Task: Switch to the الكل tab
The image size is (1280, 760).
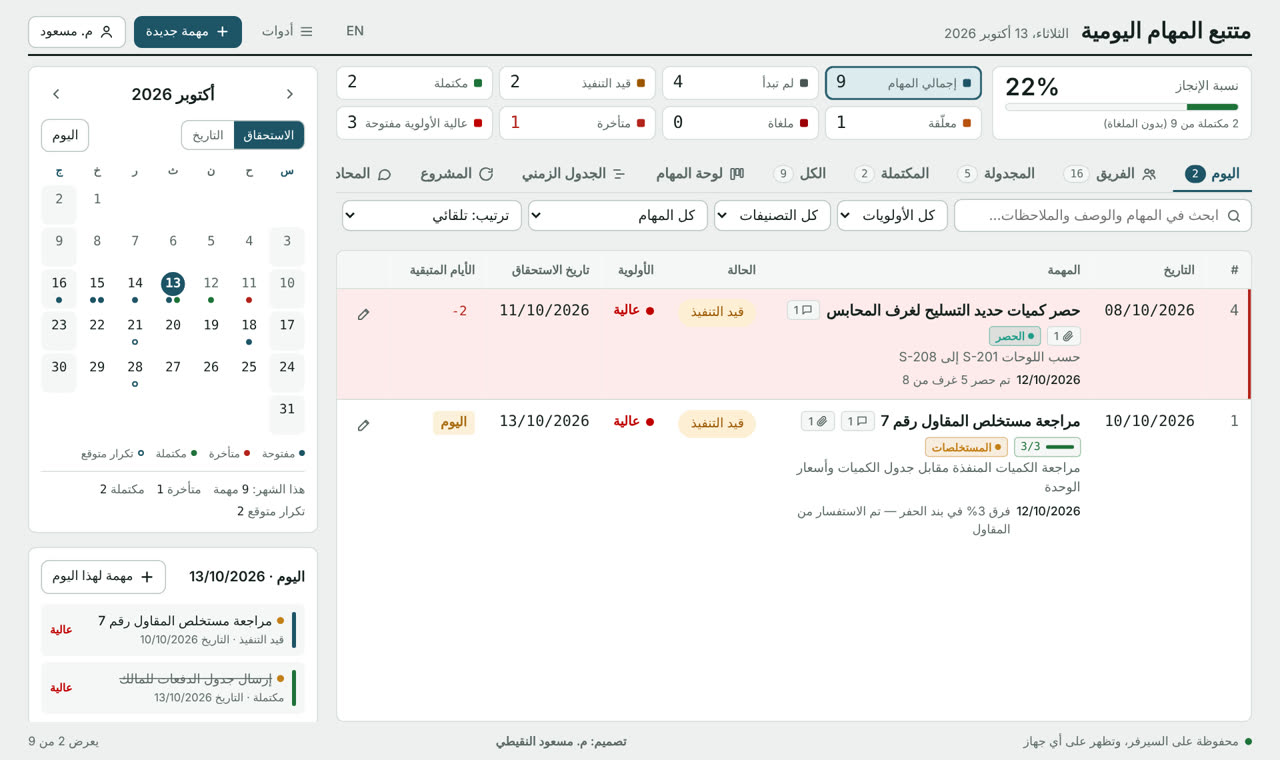Action: tap(799, 174)
